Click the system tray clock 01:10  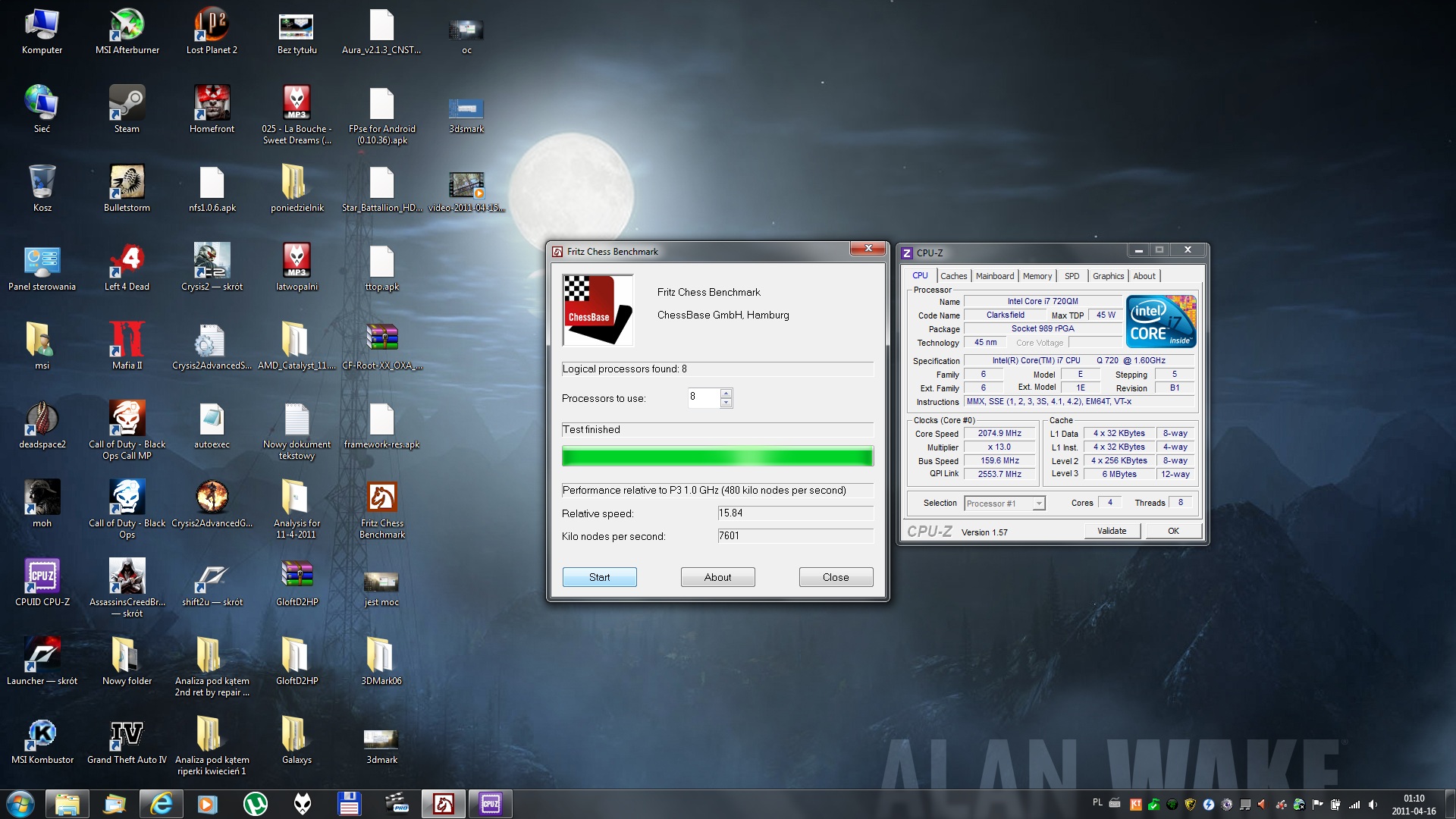click(1414, 799)
